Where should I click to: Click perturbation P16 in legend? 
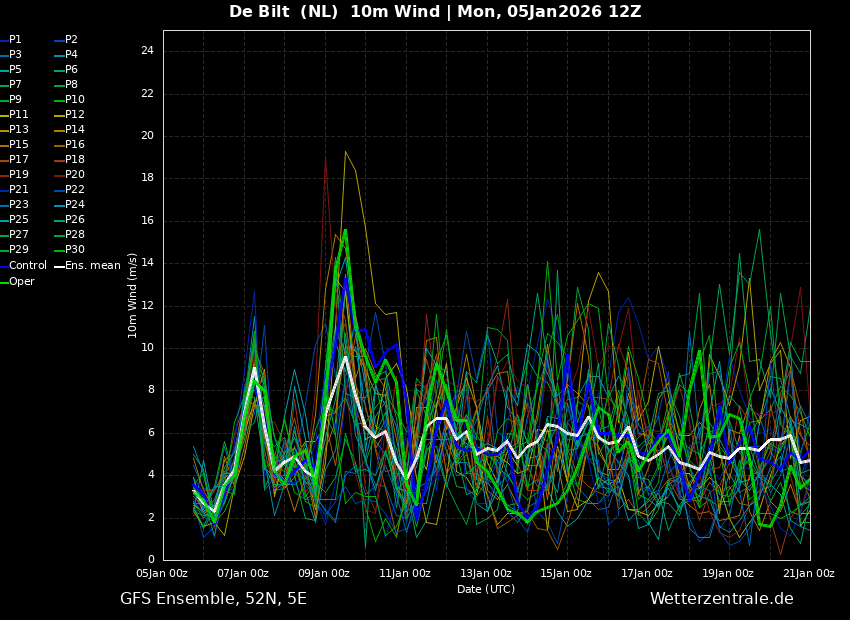70,145
